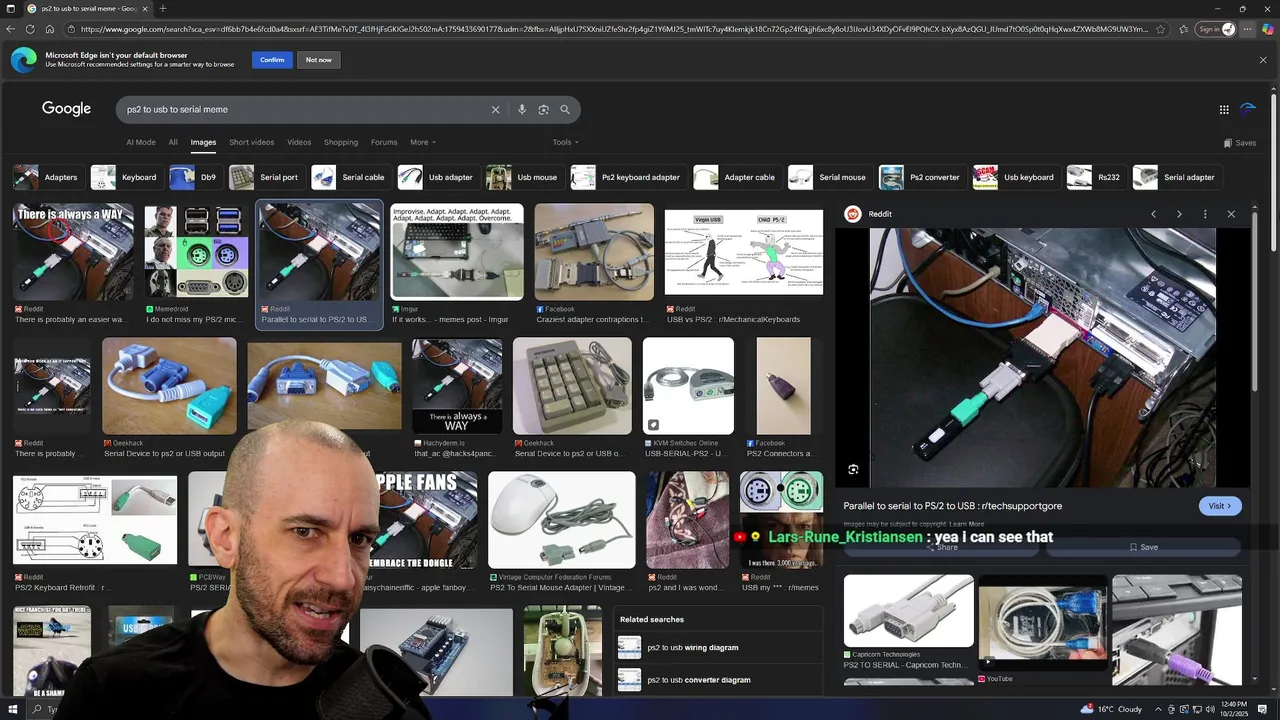Search by image with Google Lens icon

pos(543,109)
